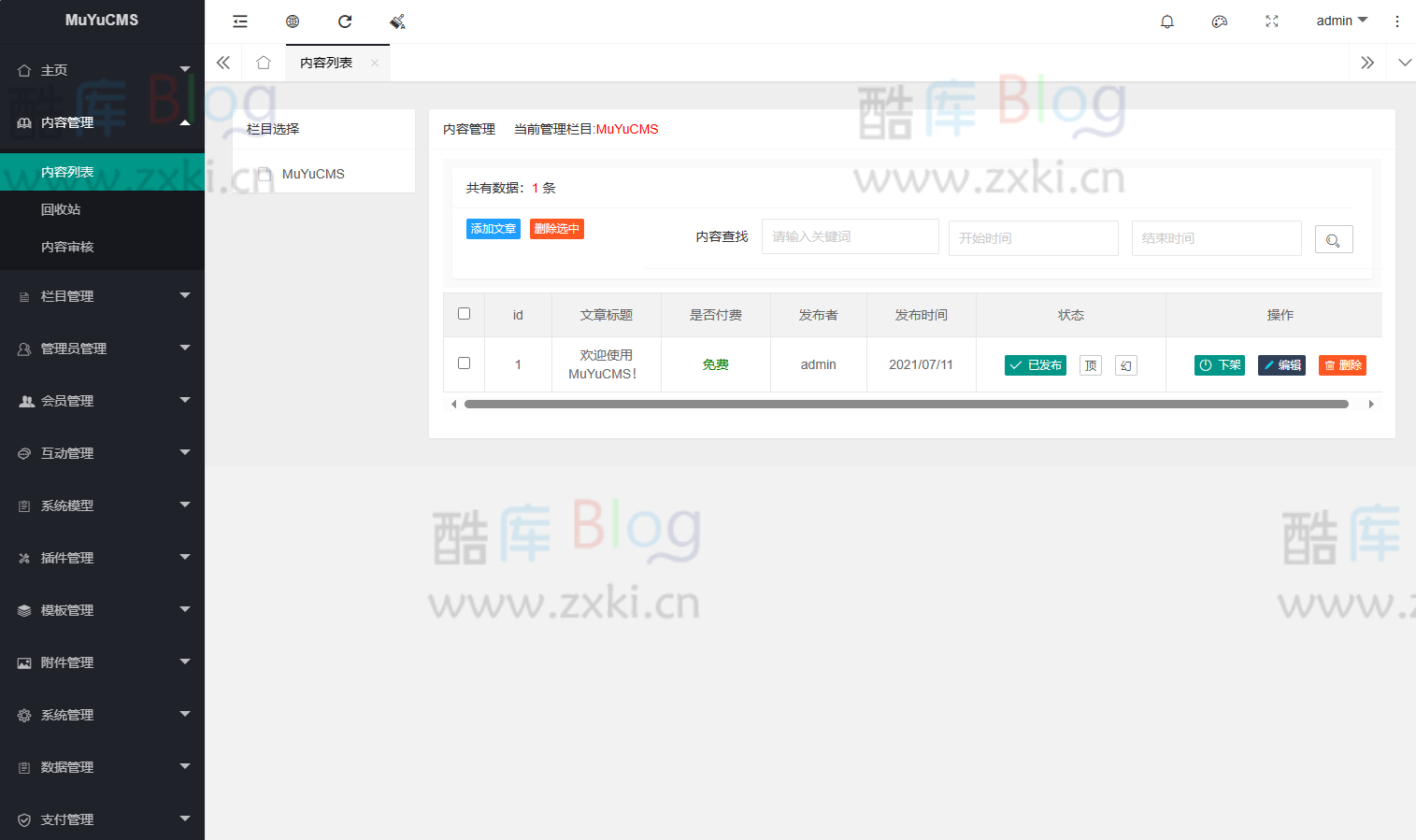Check the select-all checkbox in table header

pyautogui.click(x=464, y=315)
